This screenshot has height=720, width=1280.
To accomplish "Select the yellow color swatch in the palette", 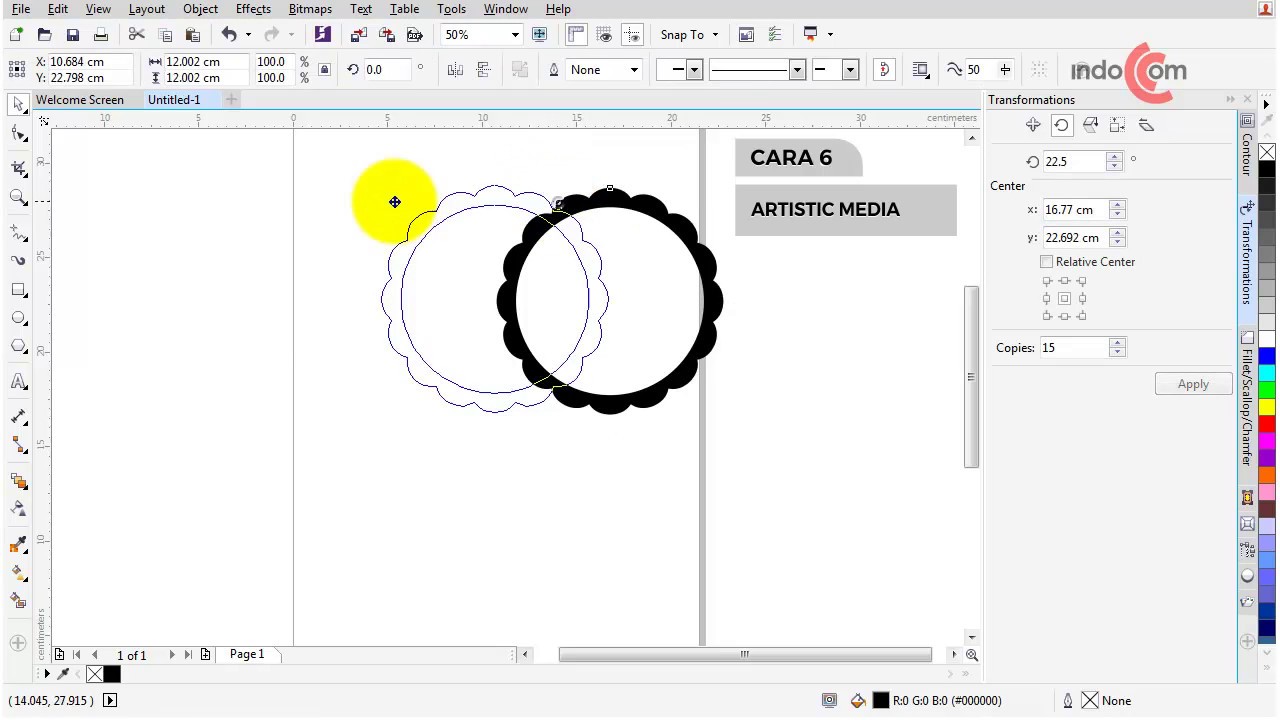I will pos(1267,407).
